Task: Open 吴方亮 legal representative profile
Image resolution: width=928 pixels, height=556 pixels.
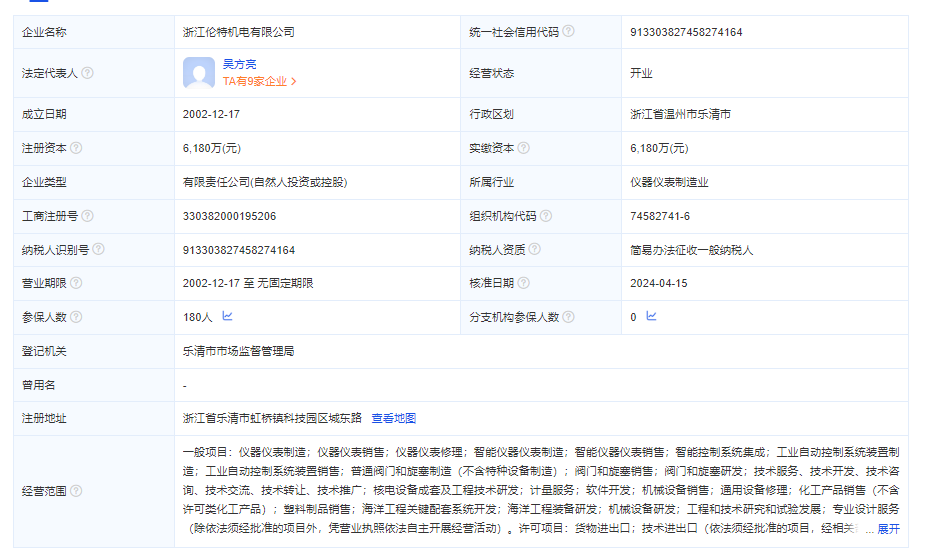Action: pyautogui.click(x=239, y=64)
